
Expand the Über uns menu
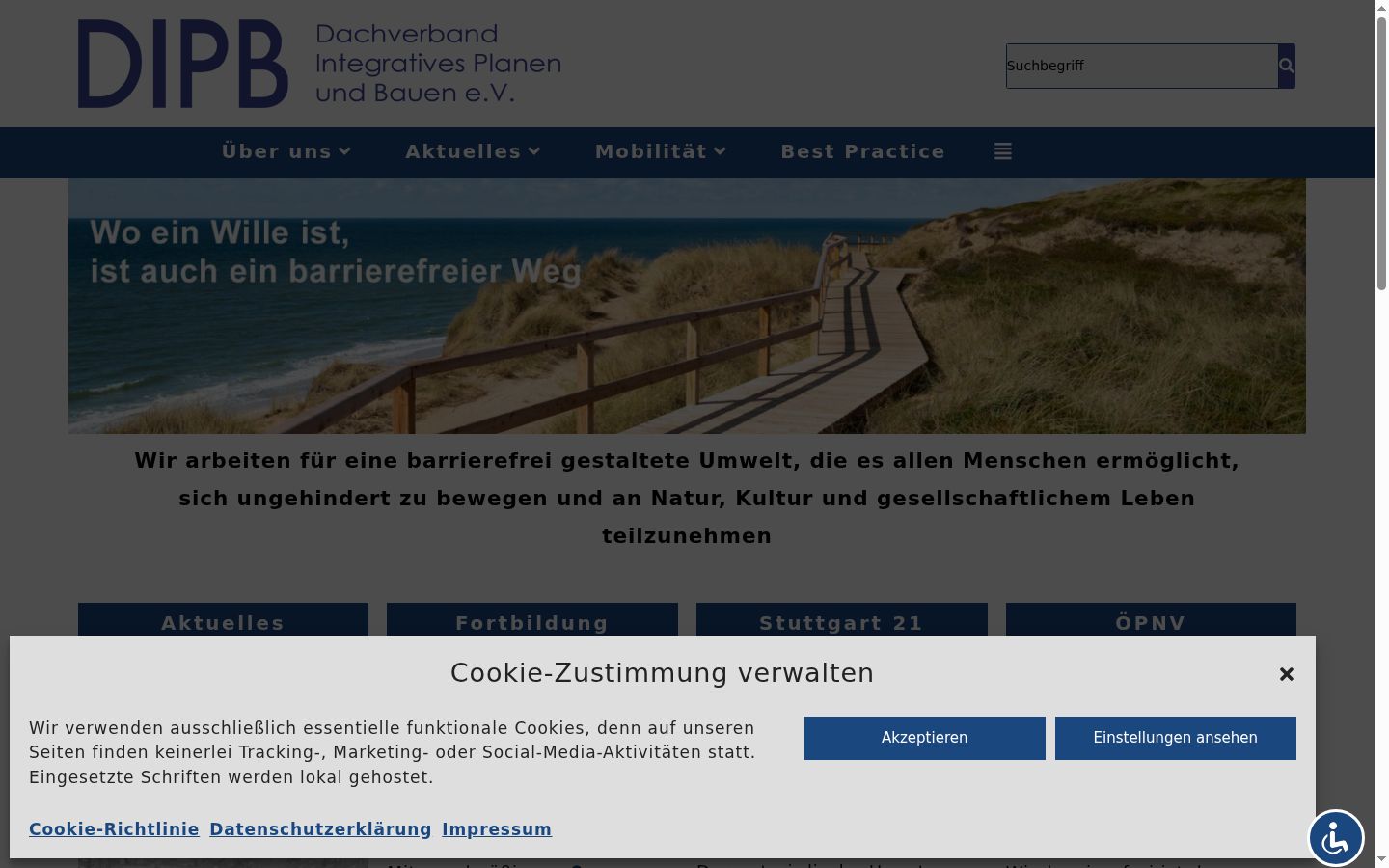click(x=286, y=151)
